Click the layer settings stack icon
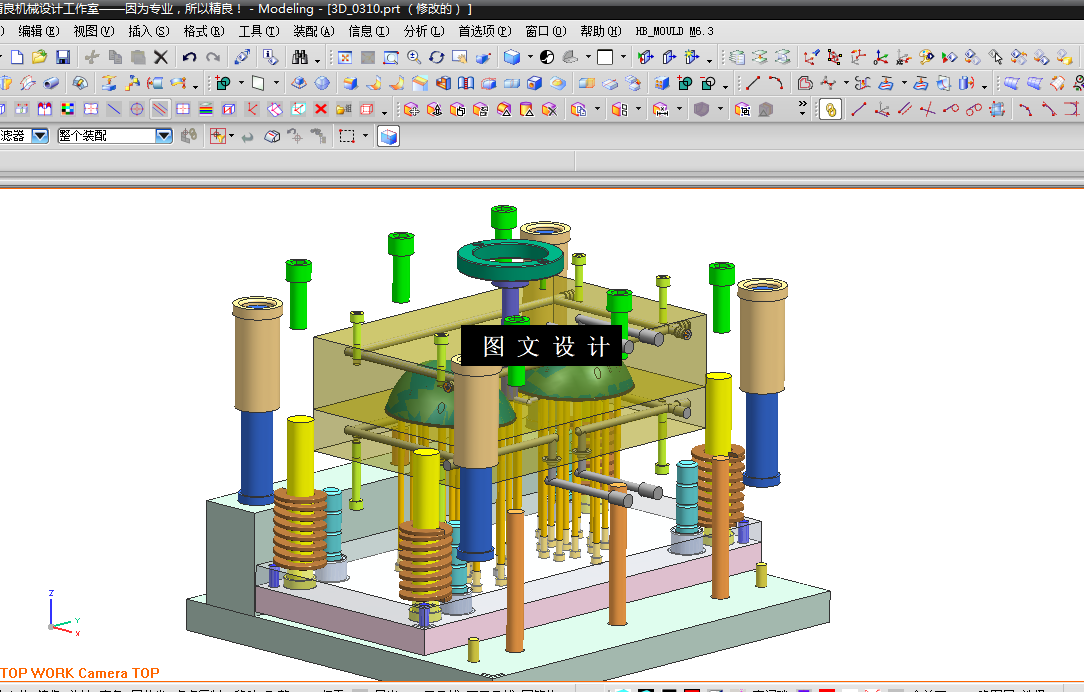 737,57
